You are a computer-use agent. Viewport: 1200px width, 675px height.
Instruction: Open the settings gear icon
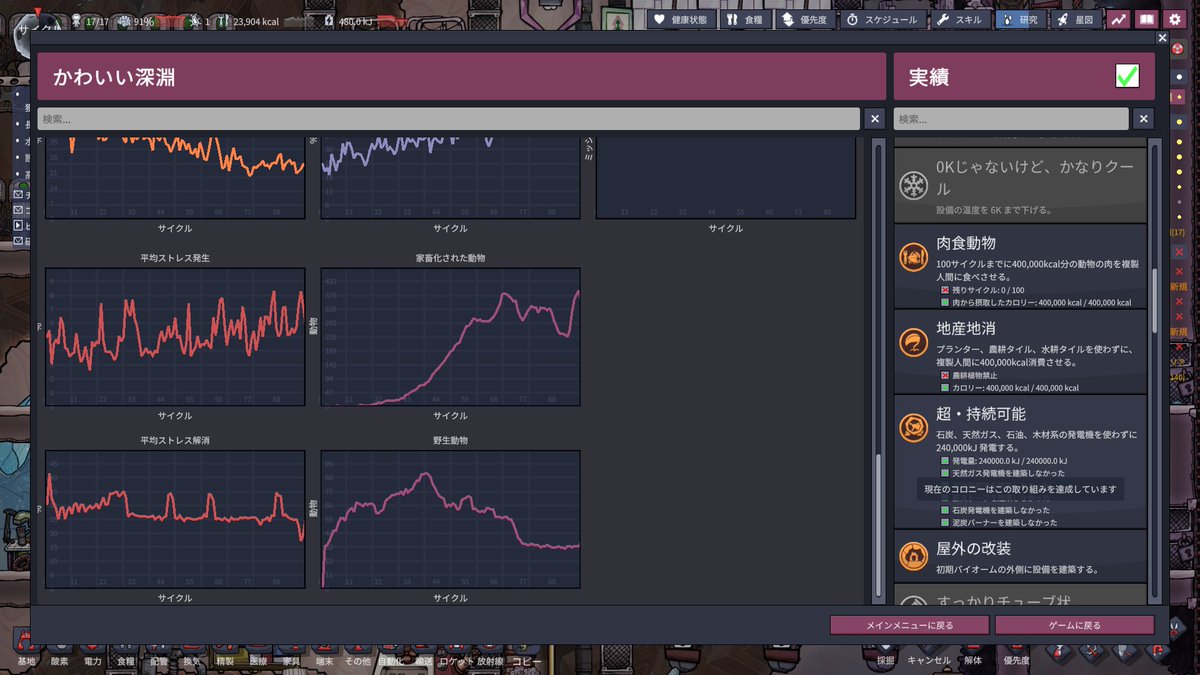click(1174, 19)
